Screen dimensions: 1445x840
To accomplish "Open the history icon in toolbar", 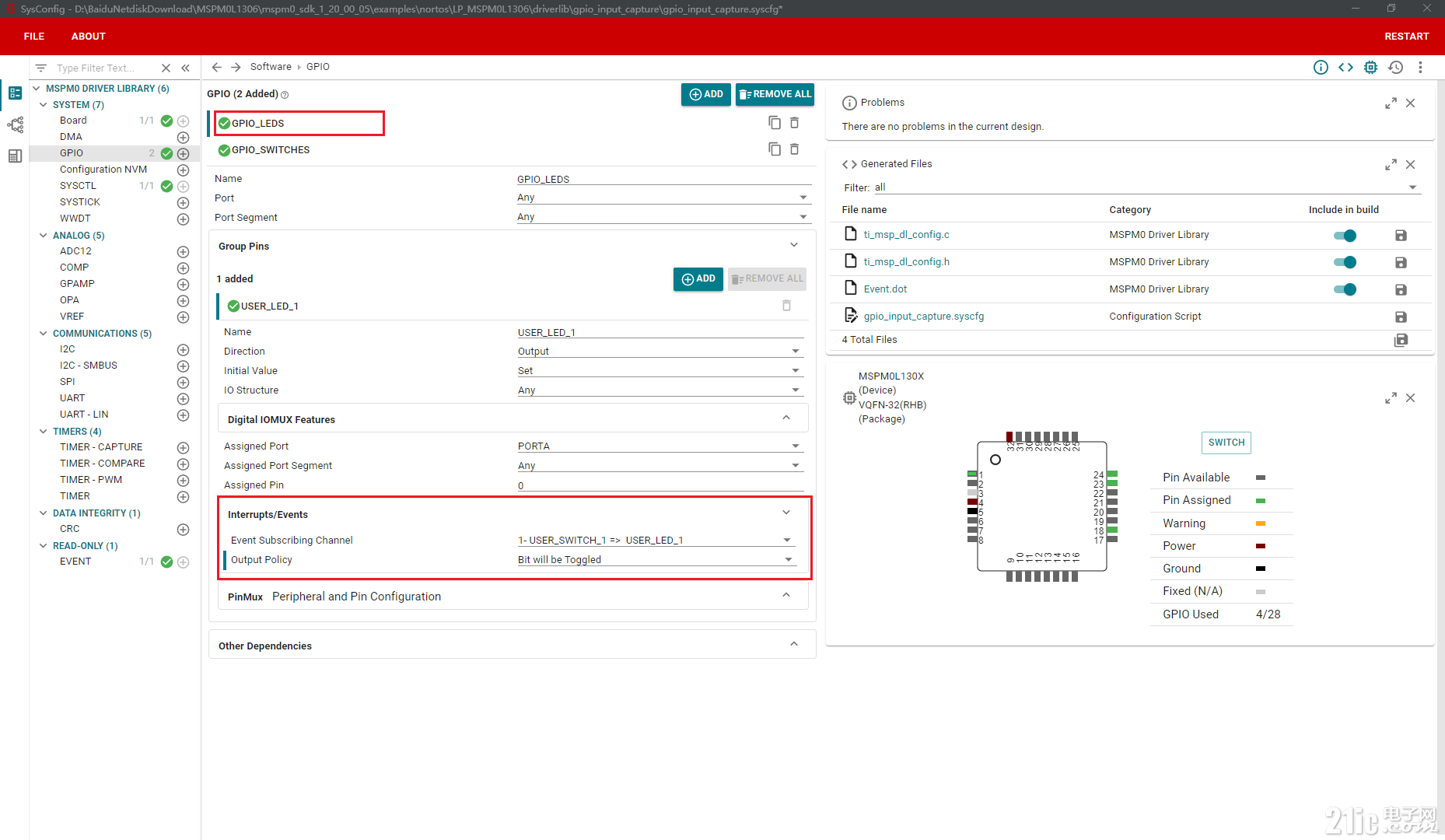I will [1395, 67].
